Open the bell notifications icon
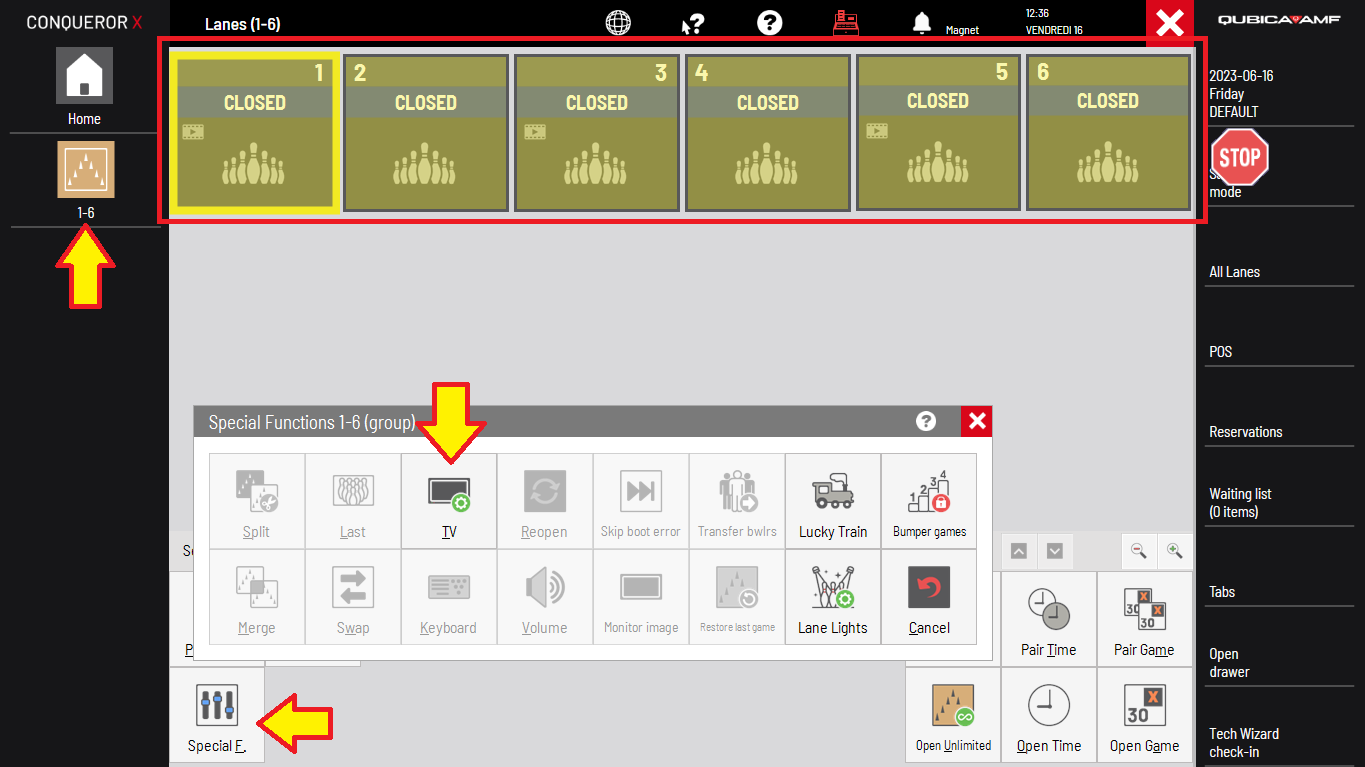The image size is (1365, 767). [x=922, y=23]
